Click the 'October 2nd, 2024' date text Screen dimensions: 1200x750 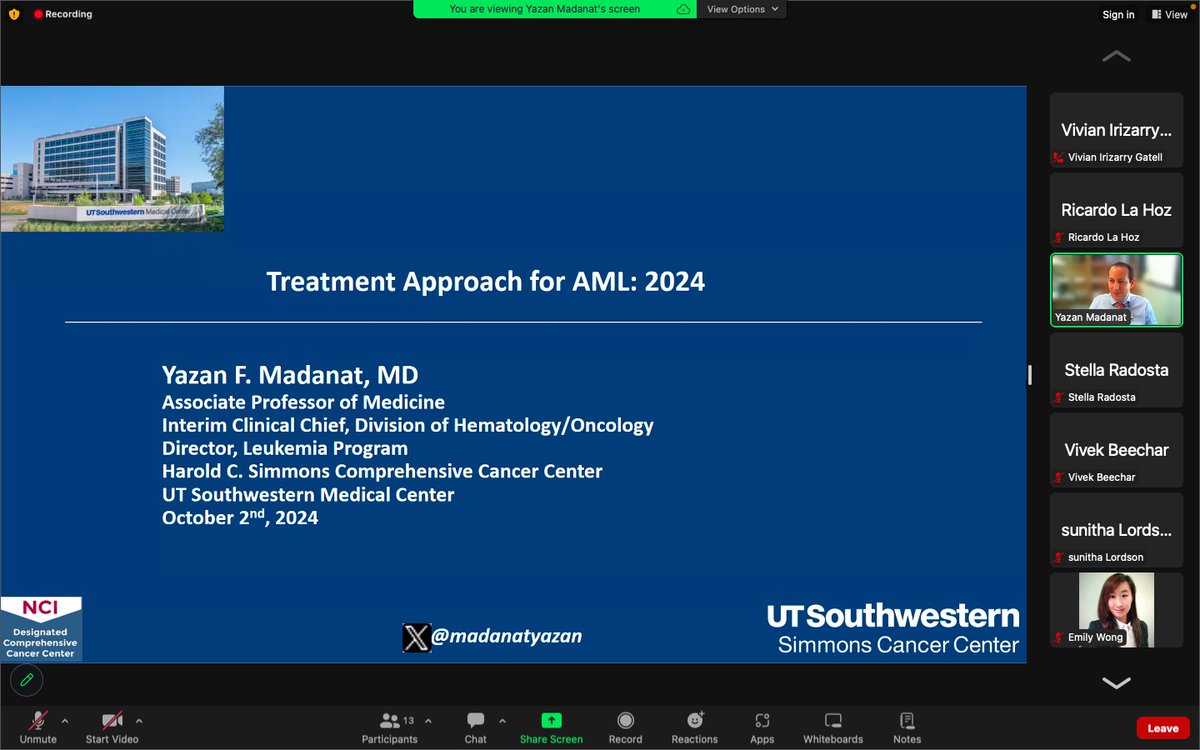coord(240,517)
